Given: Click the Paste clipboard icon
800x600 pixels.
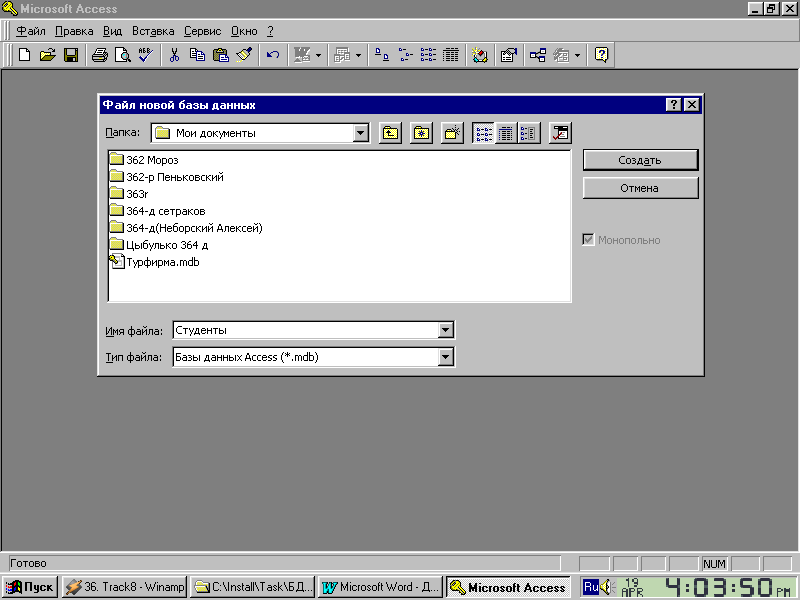Looking at the screenshot, I should tap(220, 55).
